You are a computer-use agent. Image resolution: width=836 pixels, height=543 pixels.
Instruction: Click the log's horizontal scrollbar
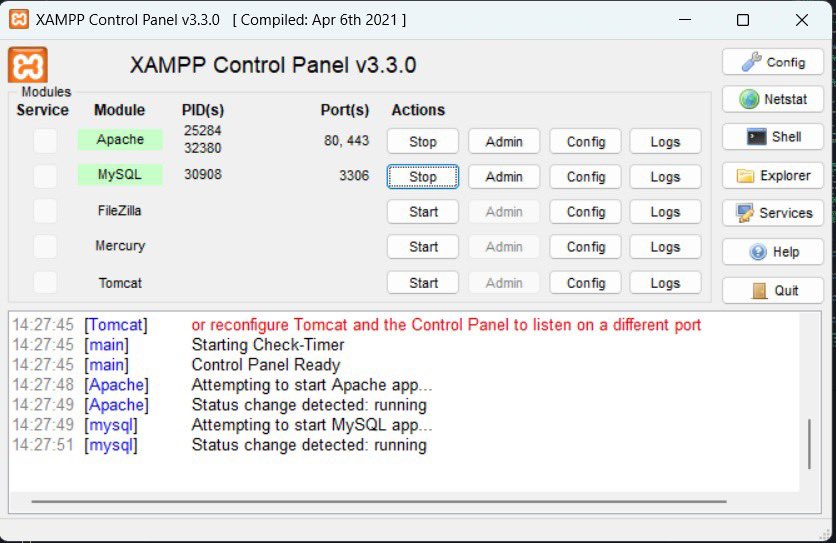379,501
